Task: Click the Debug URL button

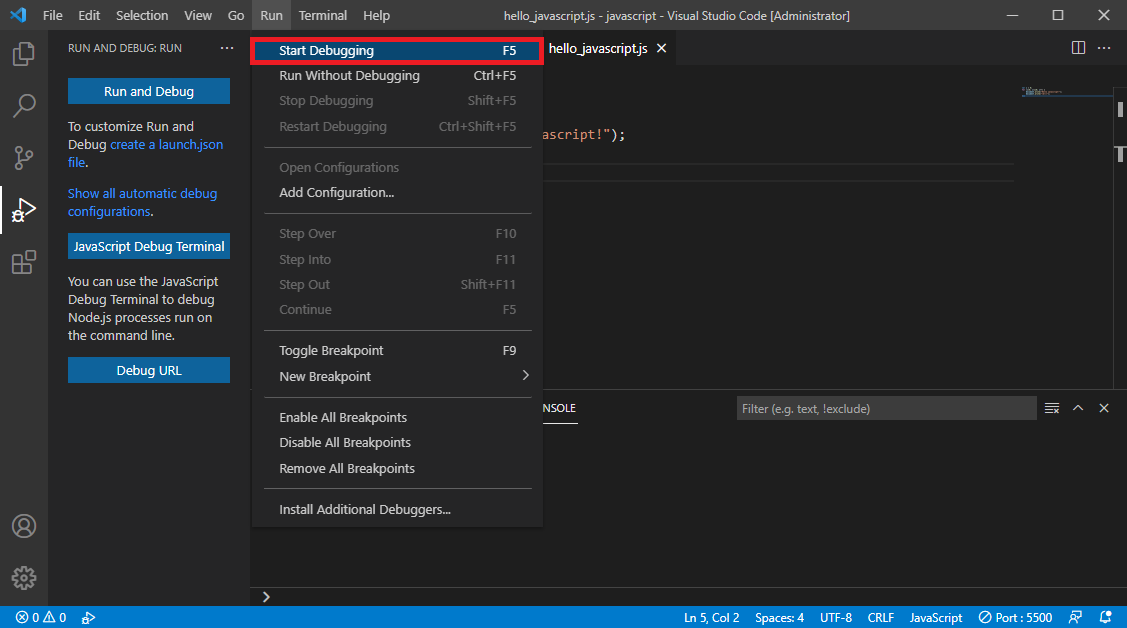Action: (149, 370)
